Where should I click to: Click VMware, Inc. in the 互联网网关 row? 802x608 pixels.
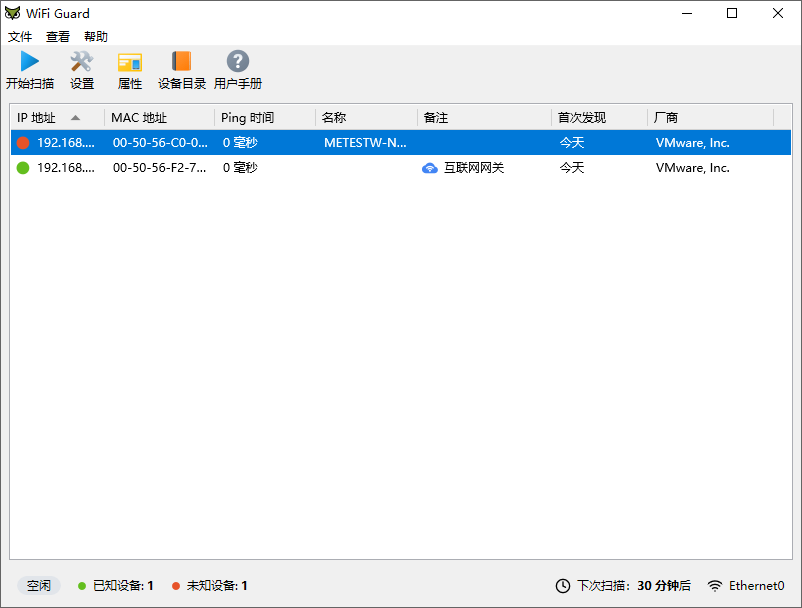click(x=693, y=168)
